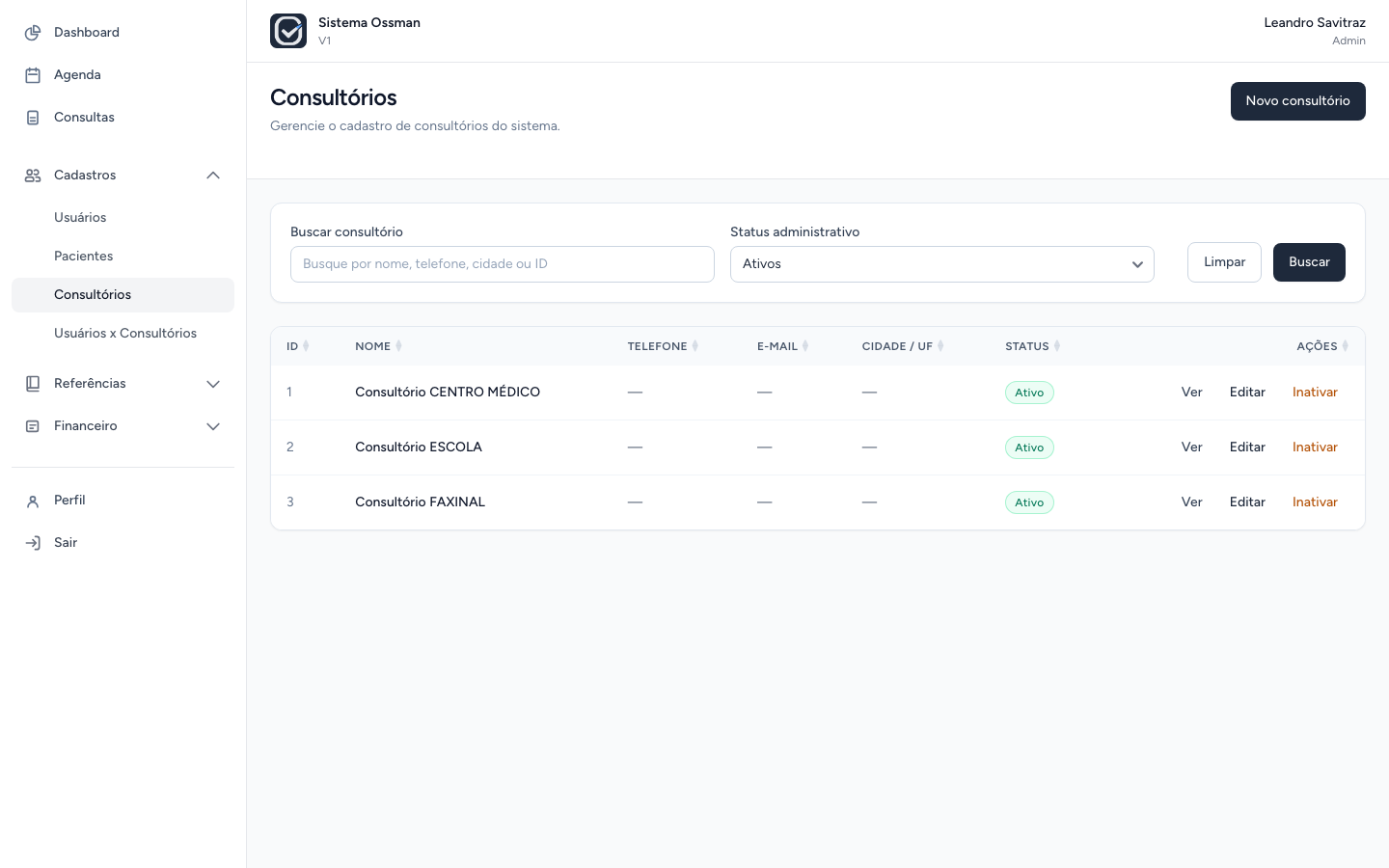
Task: Sort table by ID column arrows
Action: coord(306,346)
